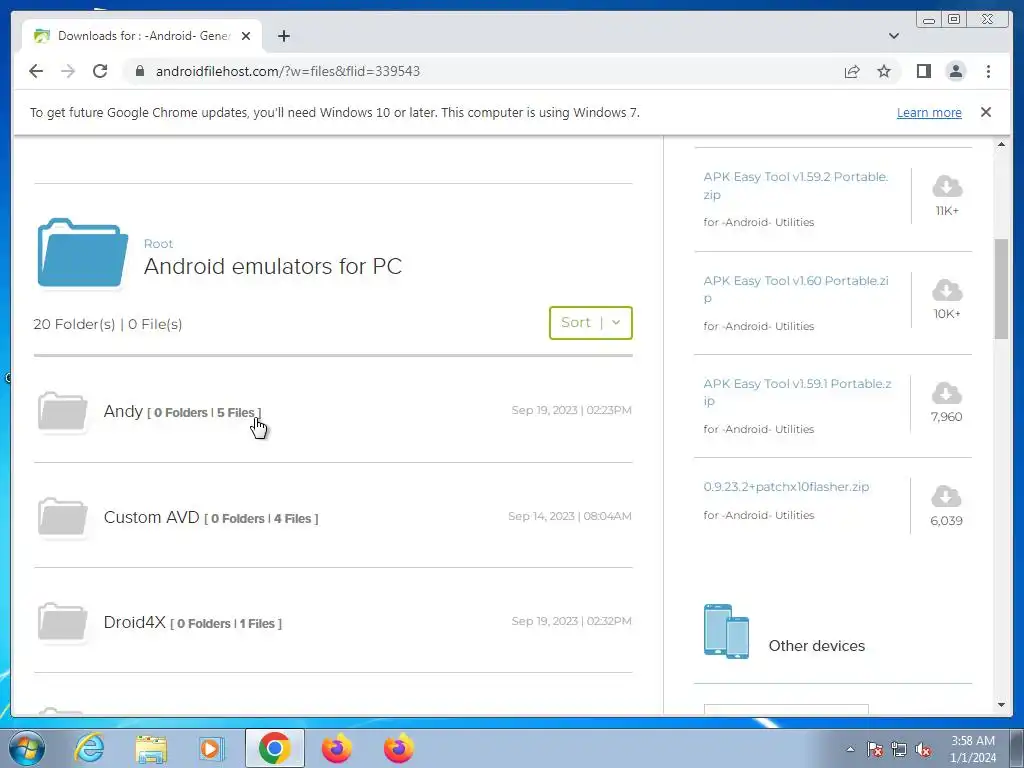Switch to Chrome taskbar button
The height and width of the screenshot is (768, 1024).
(x=274, y=748)
